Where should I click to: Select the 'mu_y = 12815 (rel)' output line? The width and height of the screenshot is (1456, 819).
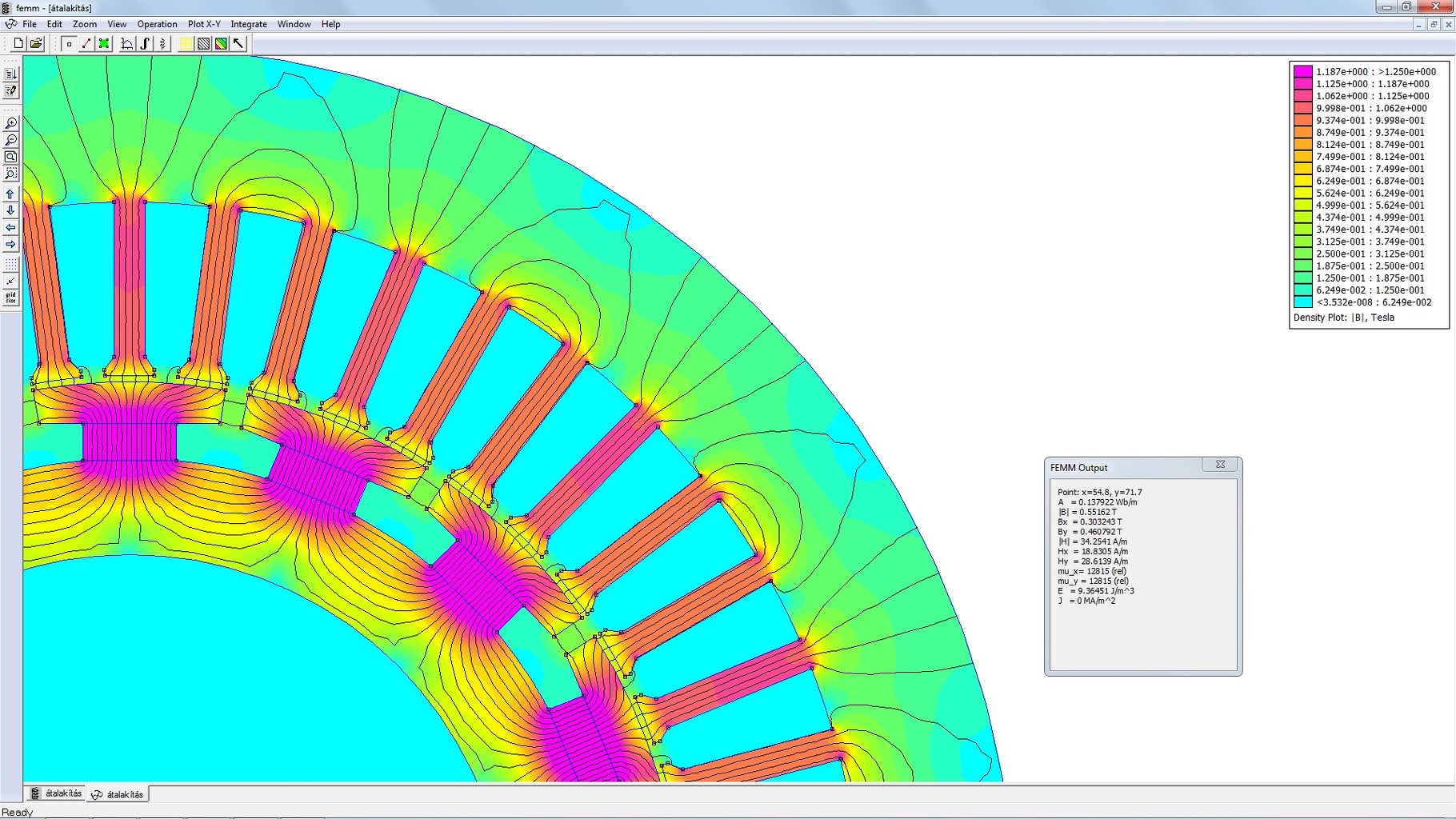pyautogui.click(x=1093, y=581)
